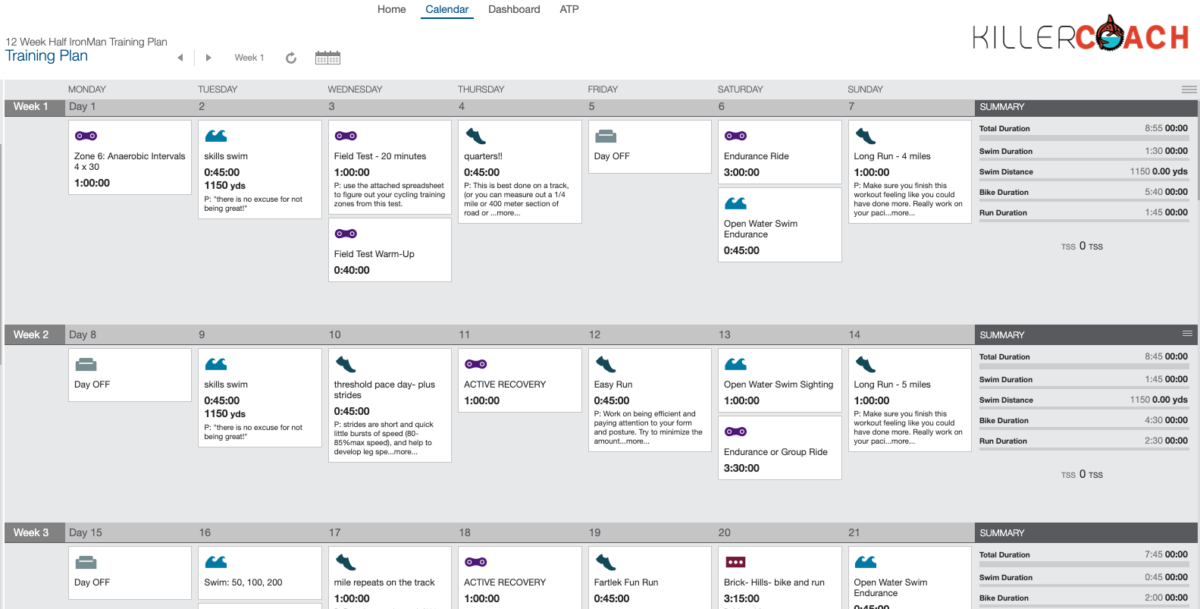The image size is (1200, 609).
Task: Click swim icon on Day 9 skills swim
Action: click(x=216, y=363)
